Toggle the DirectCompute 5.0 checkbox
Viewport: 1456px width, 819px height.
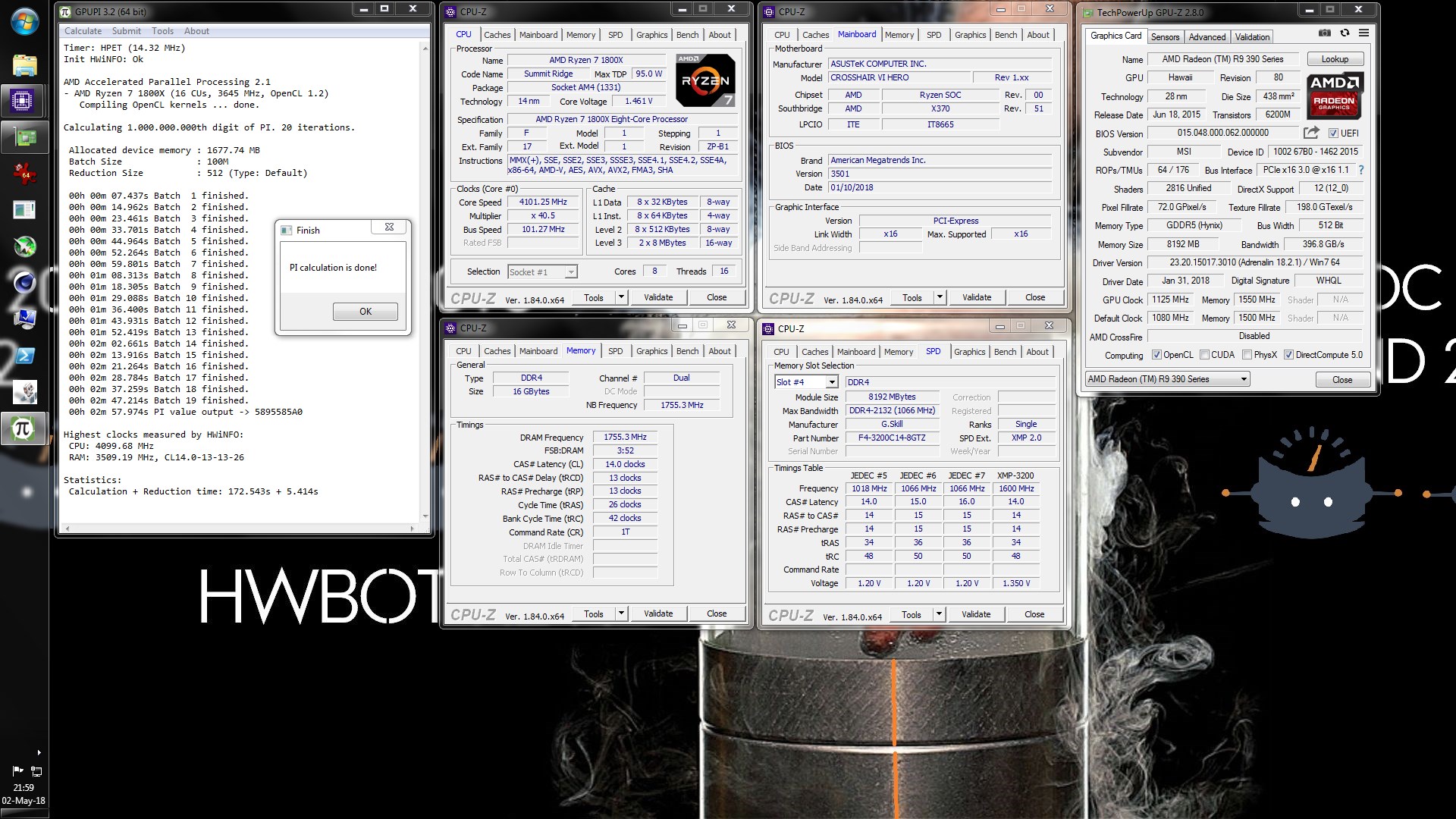(1288, 355)
